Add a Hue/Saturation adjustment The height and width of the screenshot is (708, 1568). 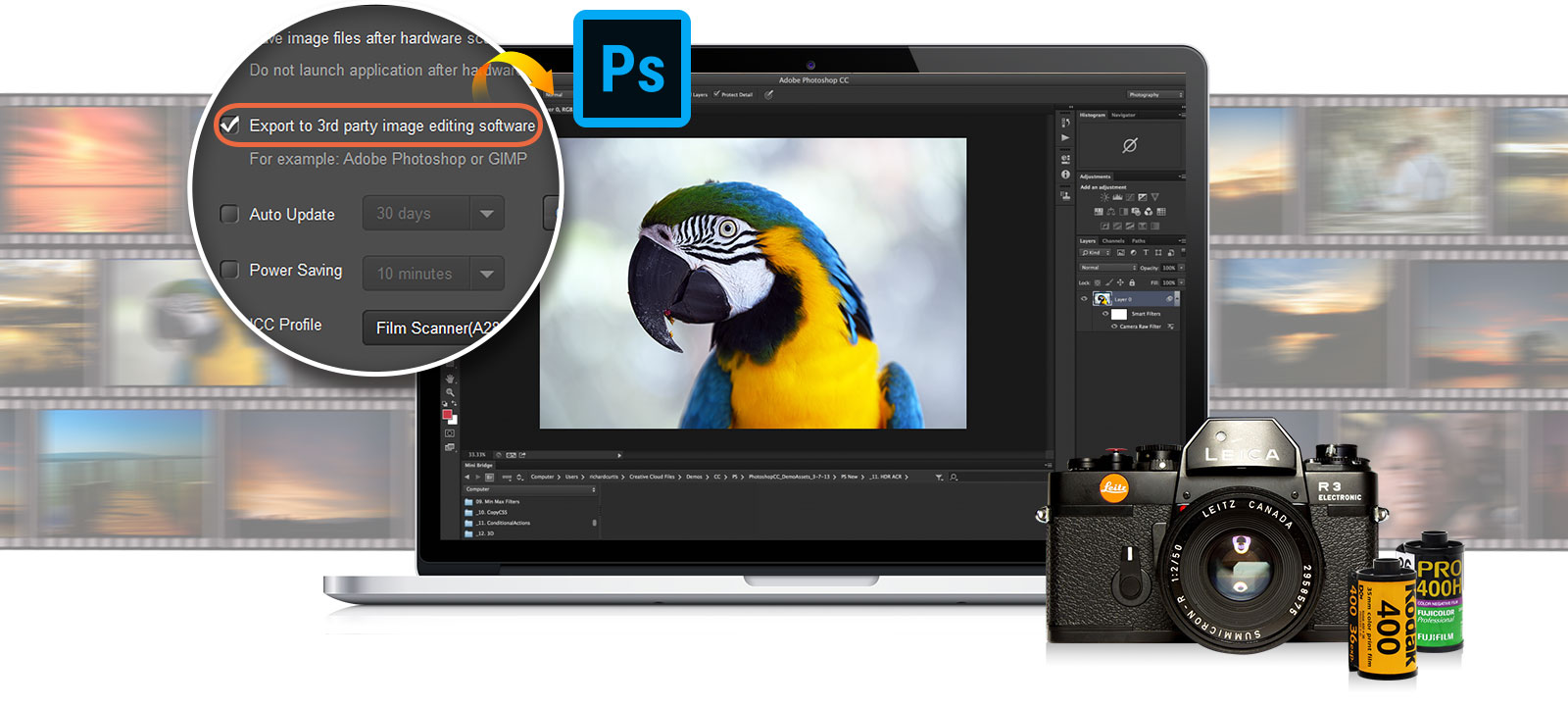pyautogui.click(x=1099, y=212)
